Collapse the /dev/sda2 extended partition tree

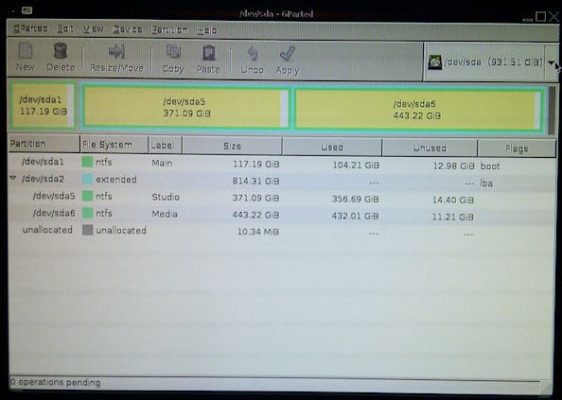click(x=13, y=178)
